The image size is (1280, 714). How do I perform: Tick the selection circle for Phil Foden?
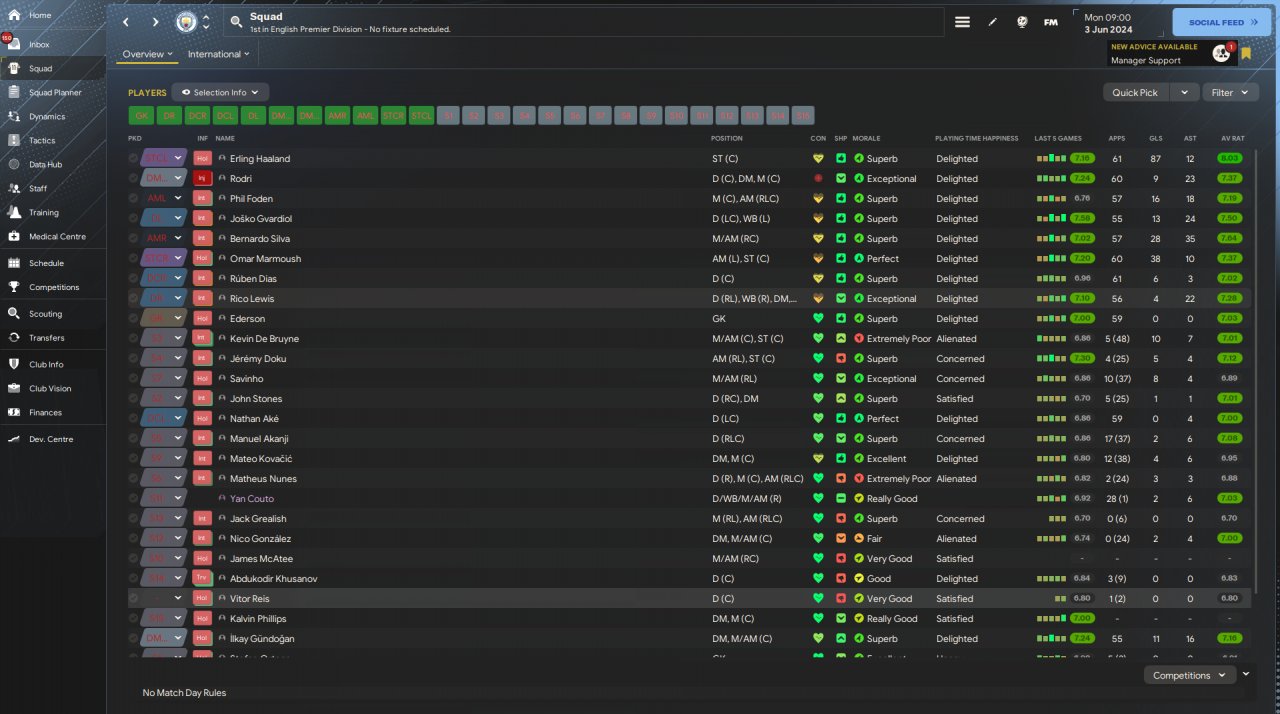coord(133,198)
